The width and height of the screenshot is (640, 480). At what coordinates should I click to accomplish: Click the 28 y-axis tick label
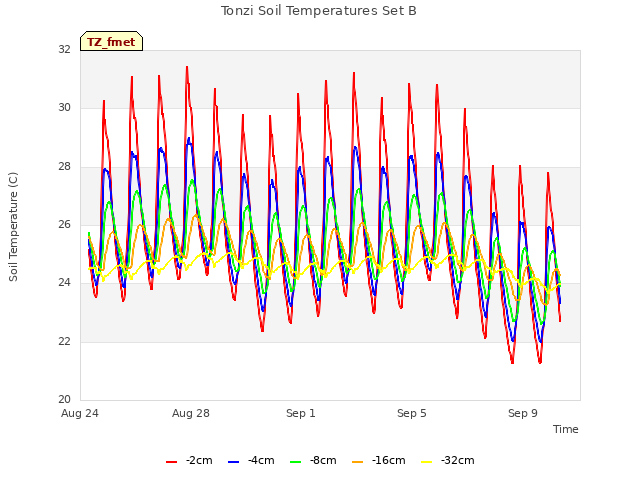point(64,167)
